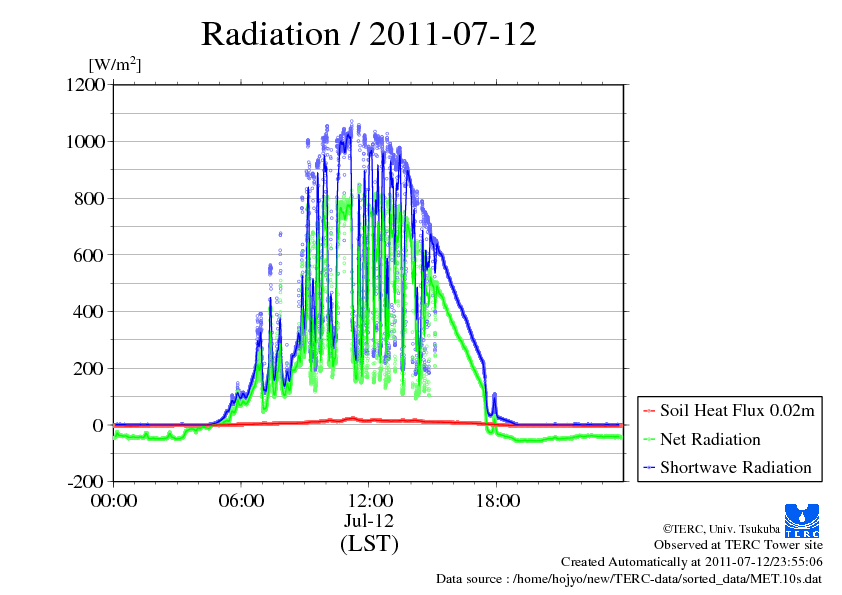
Task: Click the green Net Radiation legend marker
Action: tap(649, 440)
